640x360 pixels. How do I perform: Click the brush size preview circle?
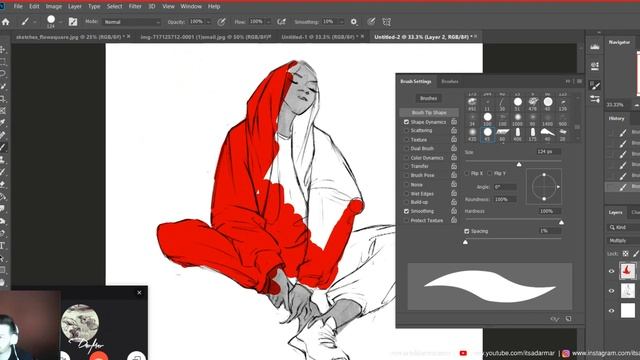click(51, 19)
